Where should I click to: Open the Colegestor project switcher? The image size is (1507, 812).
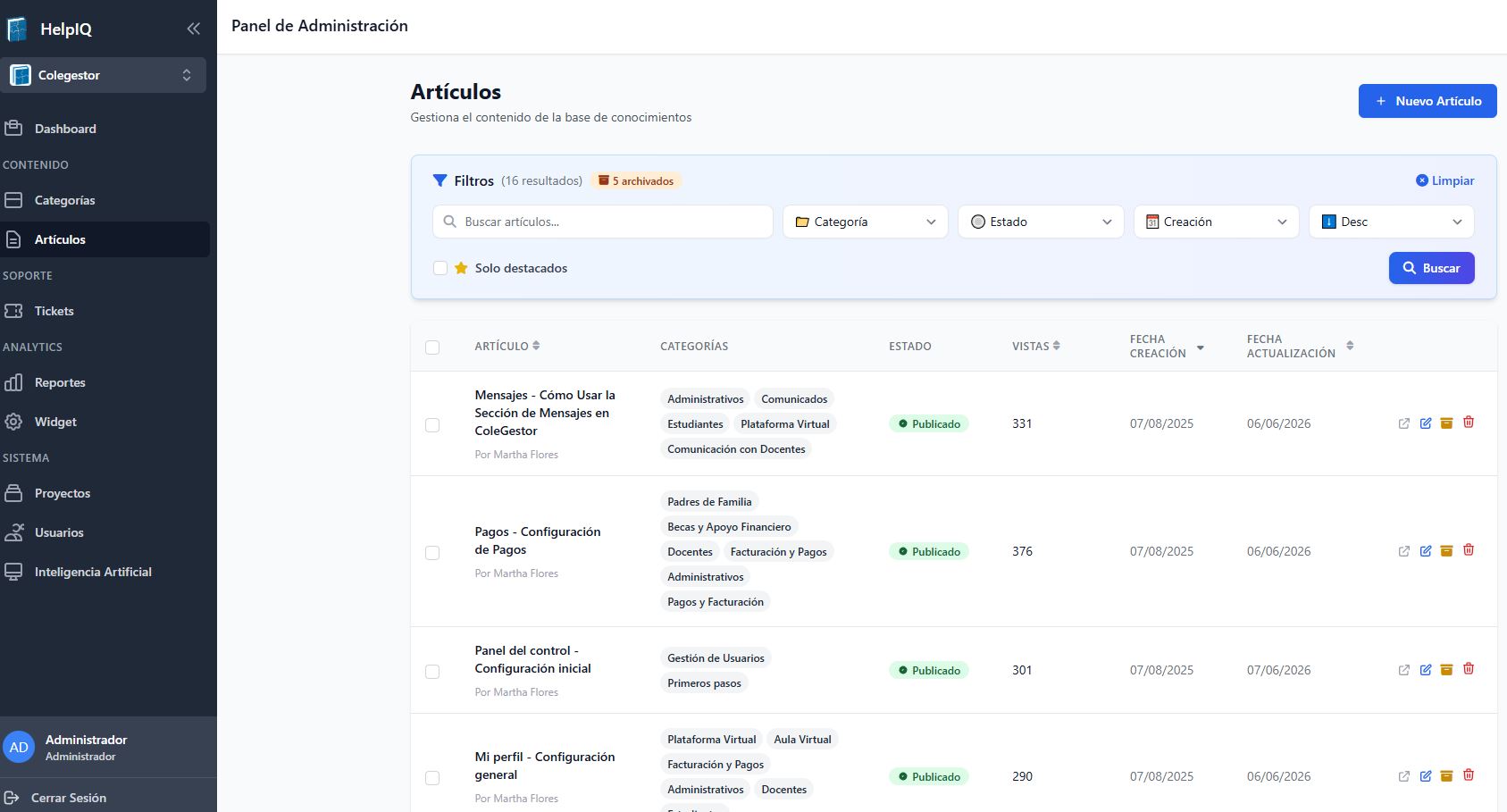[x=104, y=75]
